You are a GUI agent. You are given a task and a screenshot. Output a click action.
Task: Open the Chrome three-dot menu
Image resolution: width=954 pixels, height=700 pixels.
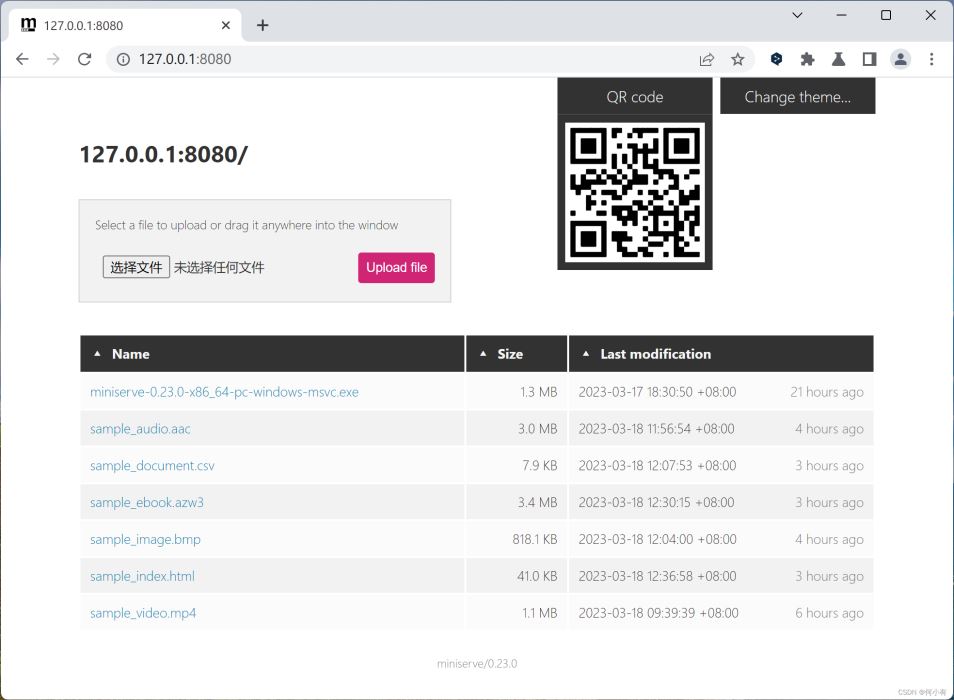click(x=931, y=59)
